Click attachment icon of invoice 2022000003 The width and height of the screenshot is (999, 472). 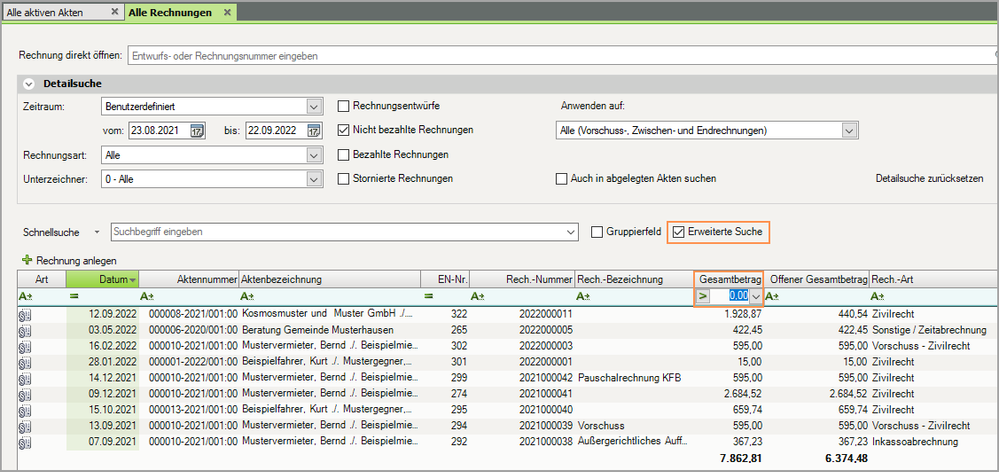(25, 346)
